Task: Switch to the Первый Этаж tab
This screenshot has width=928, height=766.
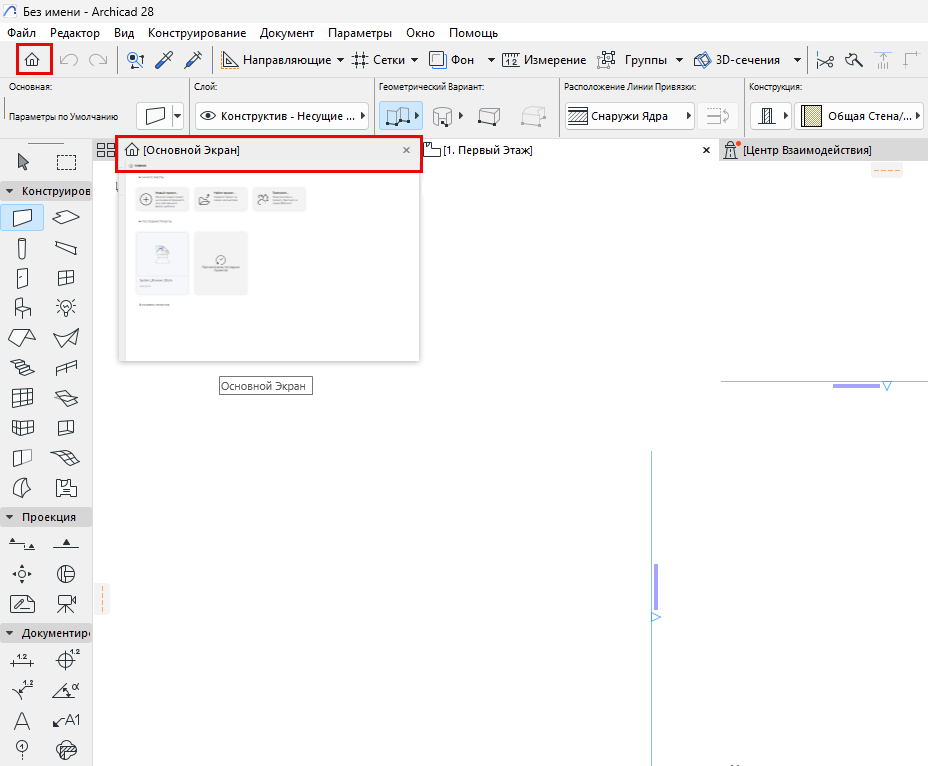Action: [490, 150]
